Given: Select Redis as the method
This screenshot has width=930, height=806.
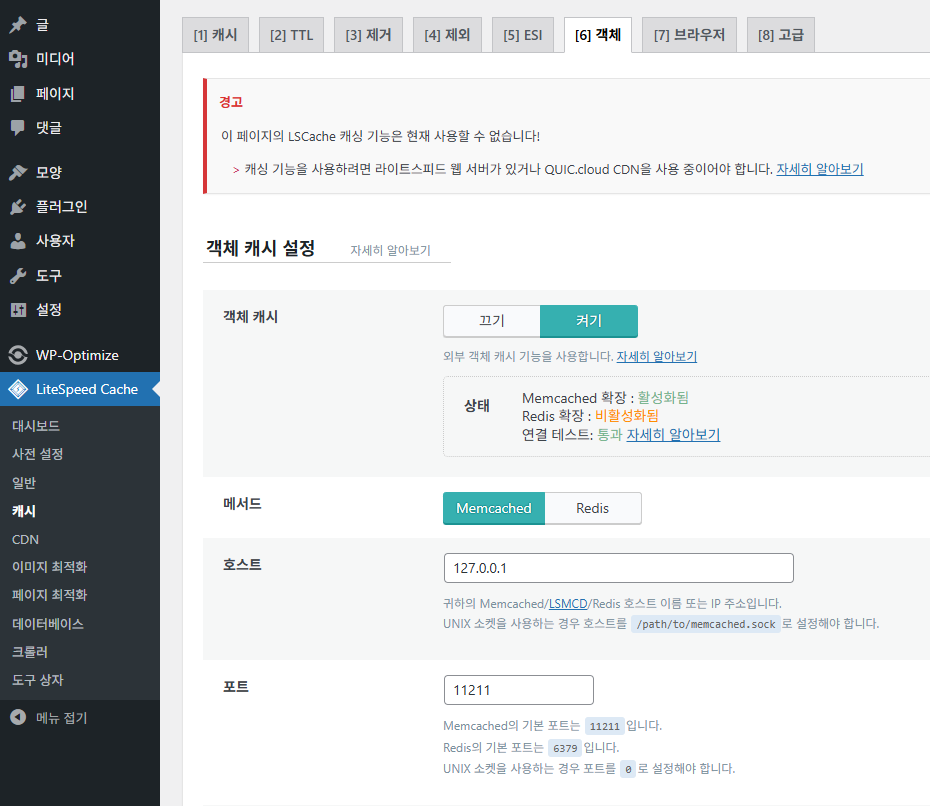Looking at the screenshot, I should tap(593, 508).
